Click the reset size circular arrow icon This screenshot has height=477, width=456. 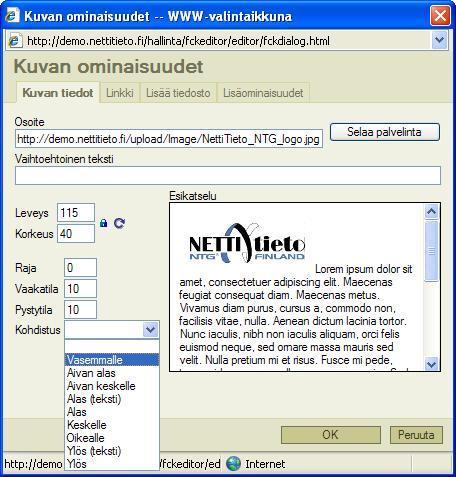pos(119,223)
